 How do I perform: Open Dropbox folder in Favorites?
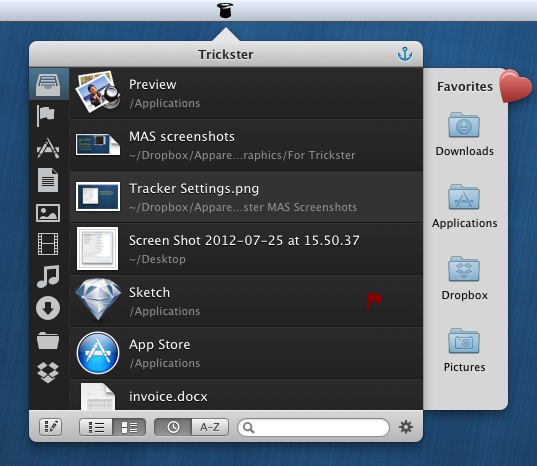click(x=464, y=269)
